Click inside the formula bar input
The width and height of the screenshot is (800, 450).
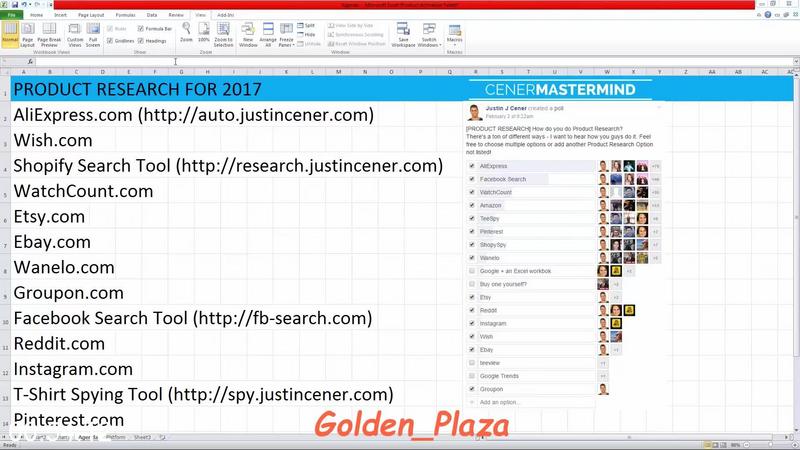[x=413, y=62]
